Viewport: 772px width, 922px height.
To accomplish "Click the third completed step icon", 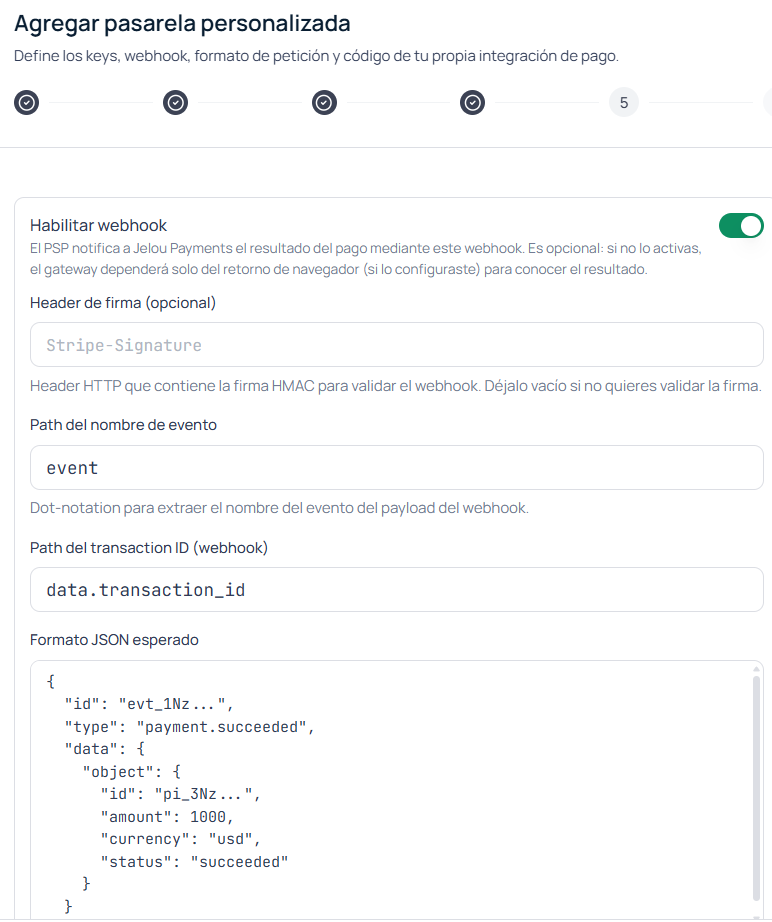I will click(324, 103).
